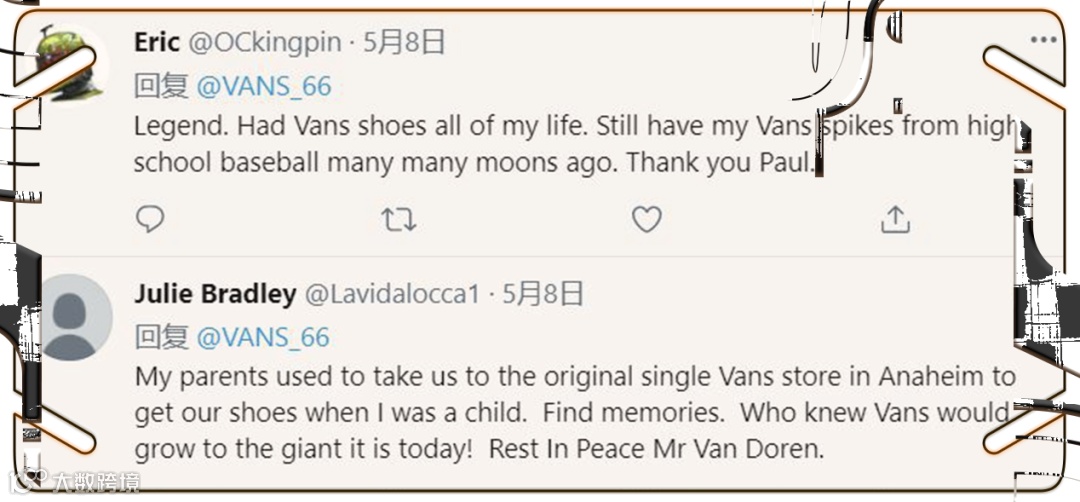Click the 5月8日 date on Julie's tweet

543,294
